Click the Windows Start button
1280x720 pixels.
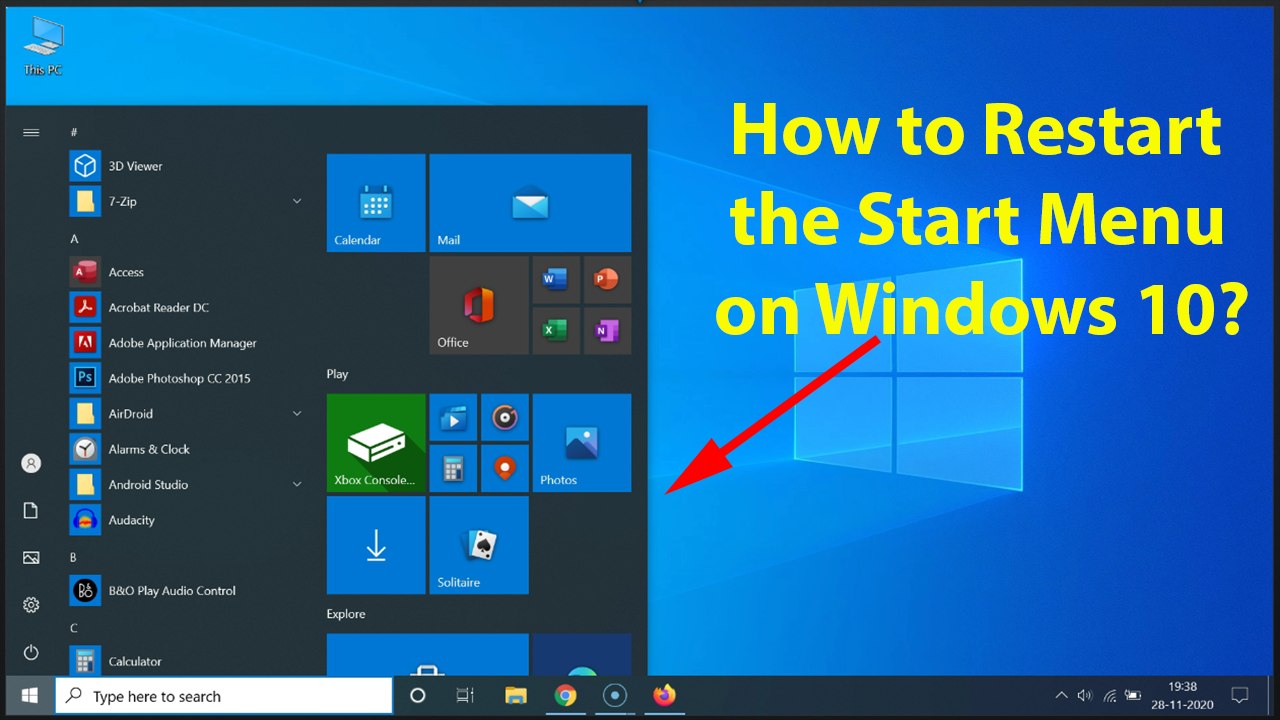click(30, 696)
